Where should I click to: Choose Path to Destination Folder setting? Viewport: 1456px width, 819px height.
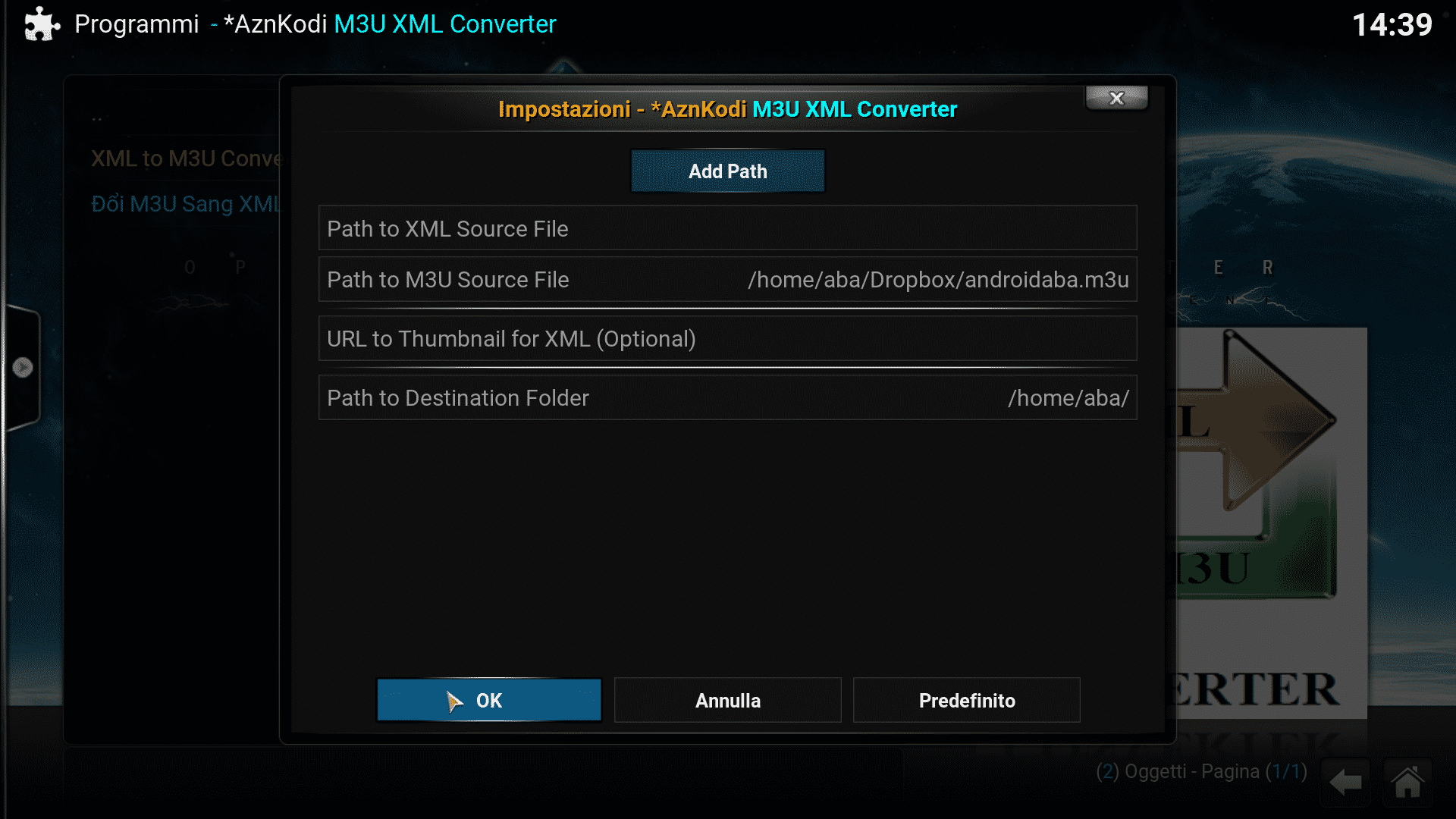(x=727, y=398)
